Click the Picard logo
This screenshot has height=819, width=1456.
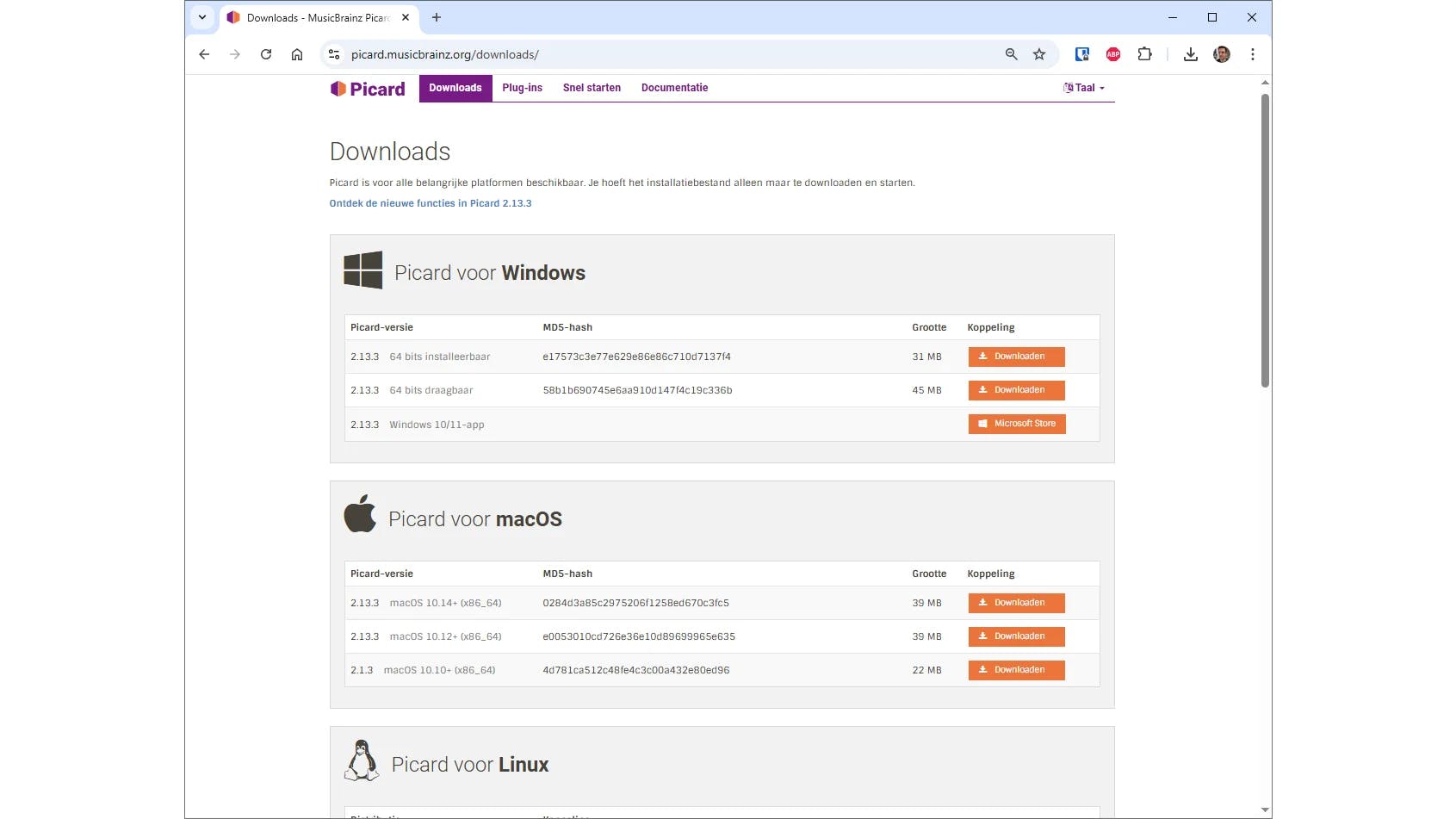pos(367,88)
